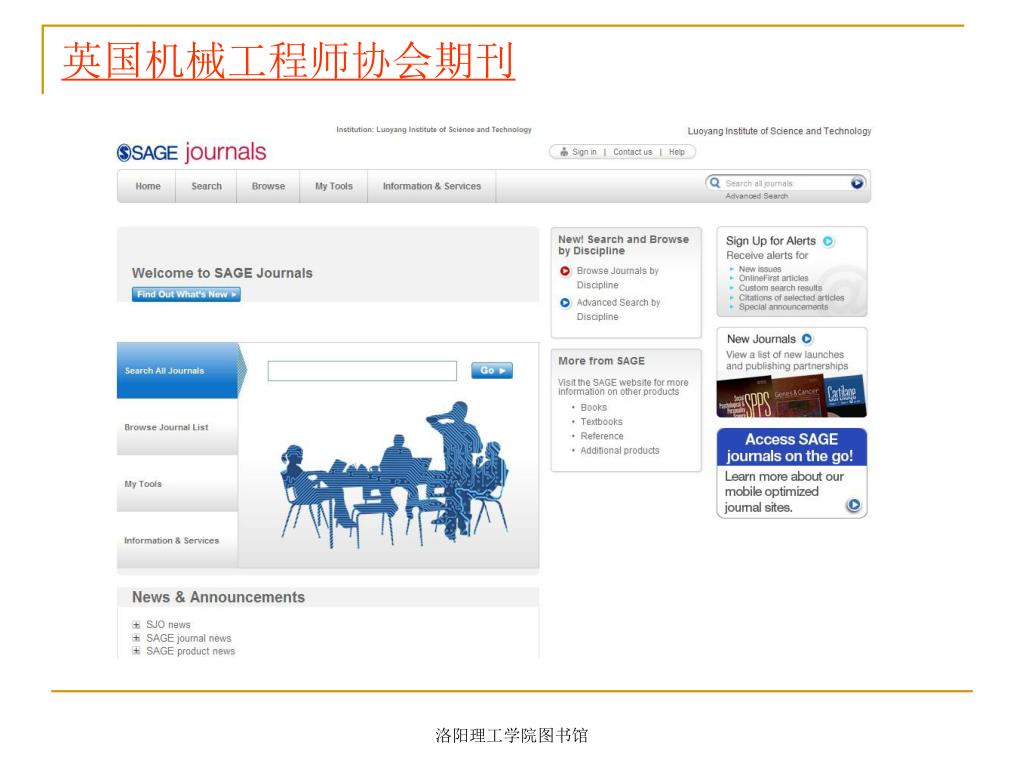Screen dimensions: 1024x768
Task: Open the Browse menu tab
Action: tap(268, 186)
